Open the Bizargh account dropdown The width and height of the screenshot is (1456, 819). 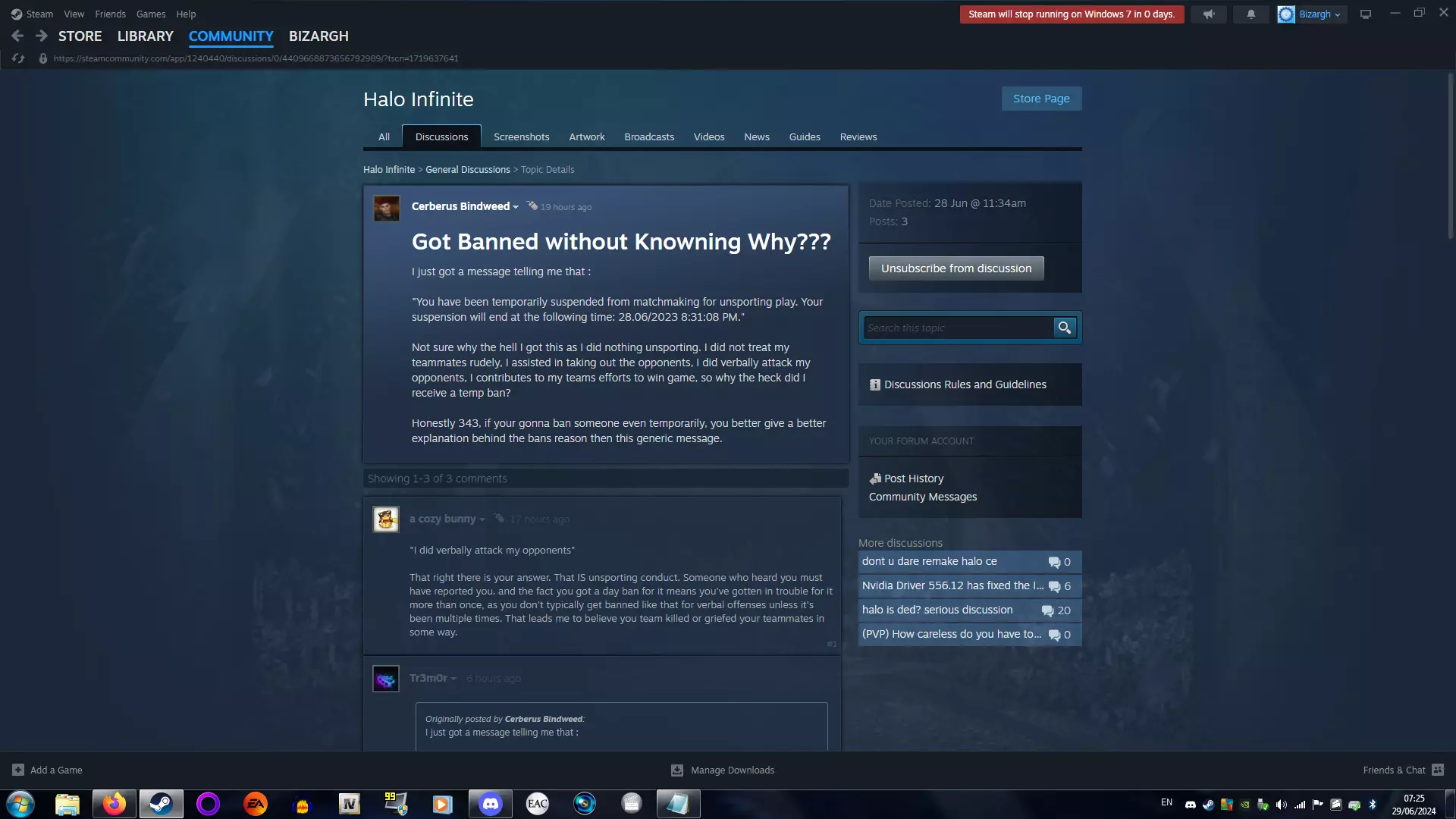click(1319, 14)
